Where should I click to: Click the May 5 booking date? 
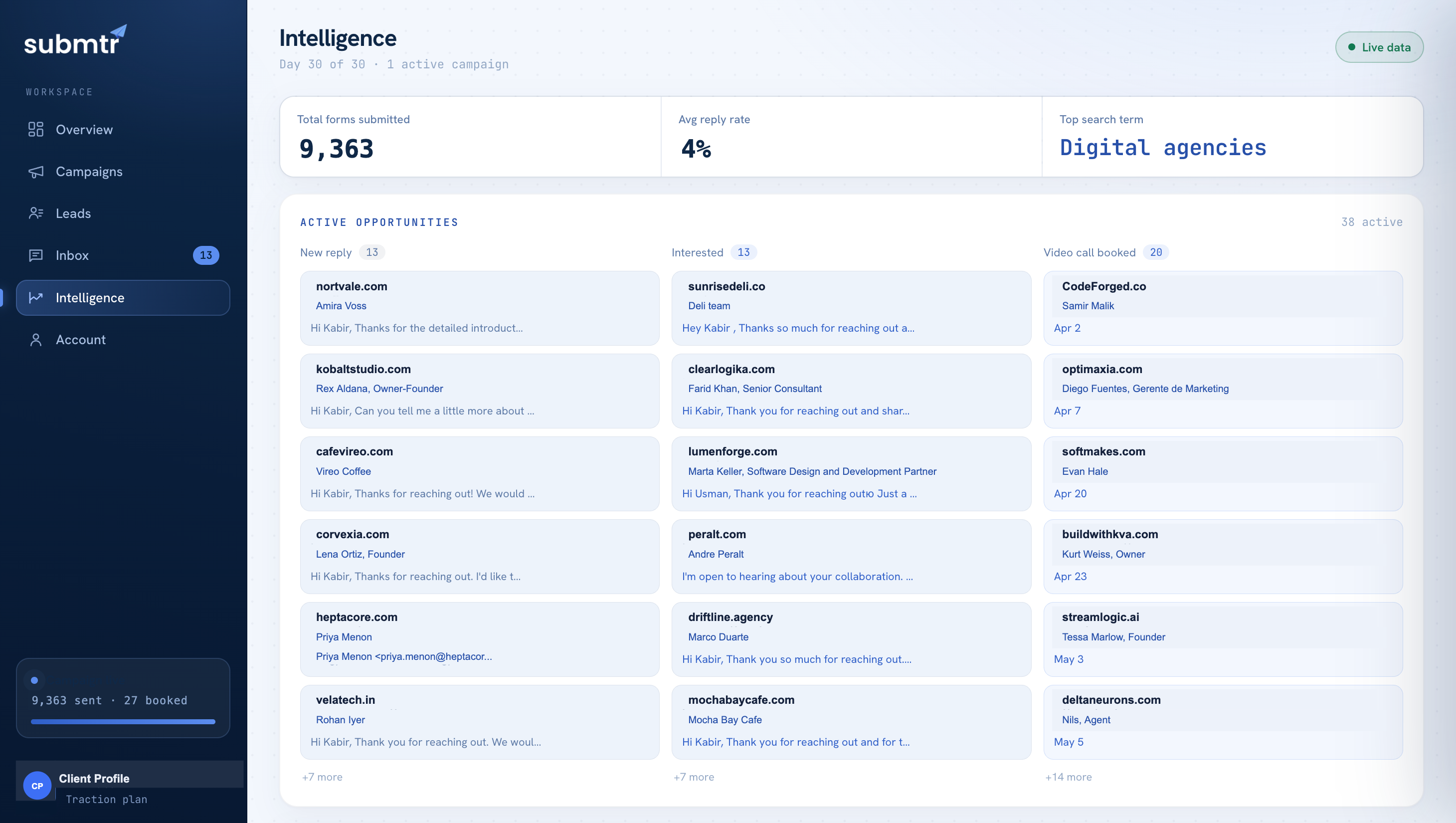point(1068,742)
